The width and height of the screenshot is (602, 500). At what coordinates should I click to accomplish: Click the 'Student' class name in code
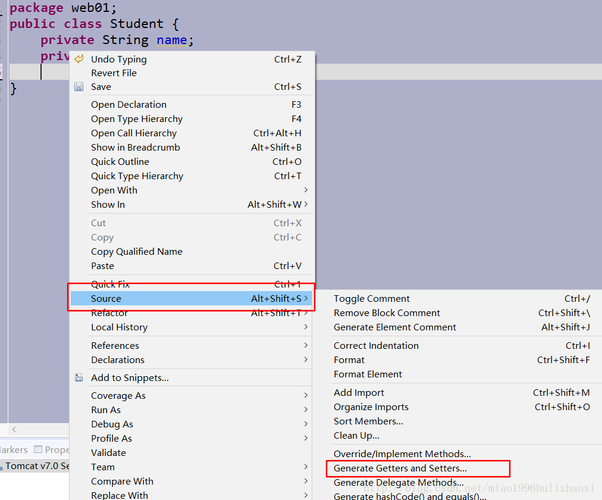(137, 24)
